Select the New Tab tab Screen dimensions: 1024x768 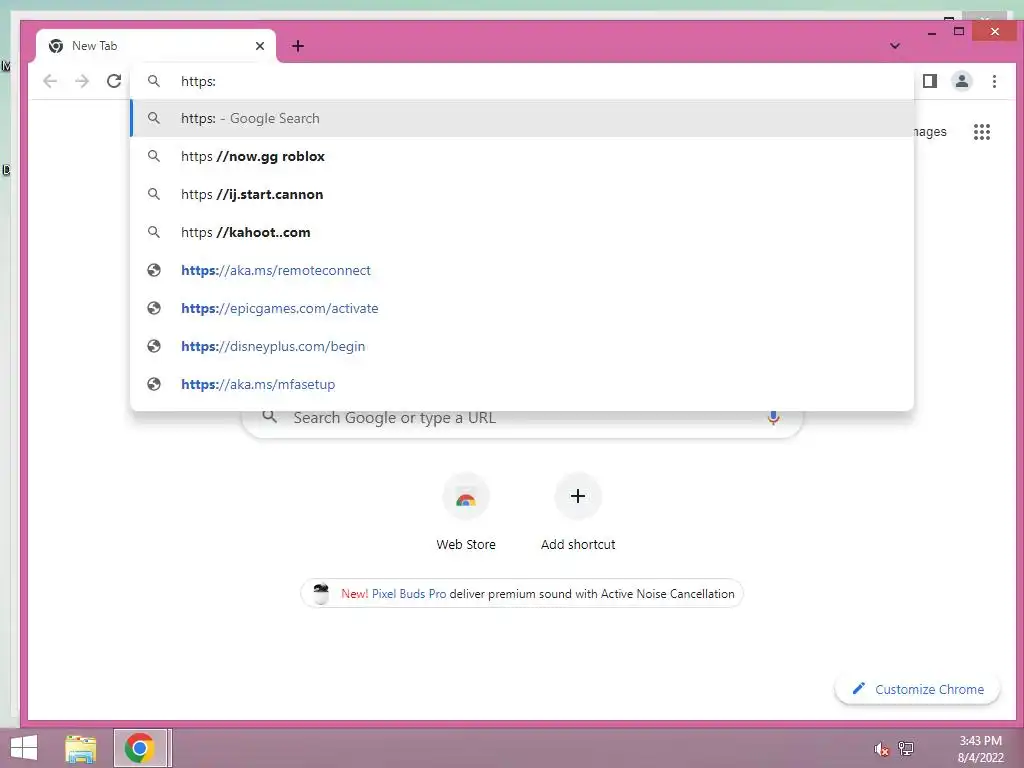click(155, 46)
